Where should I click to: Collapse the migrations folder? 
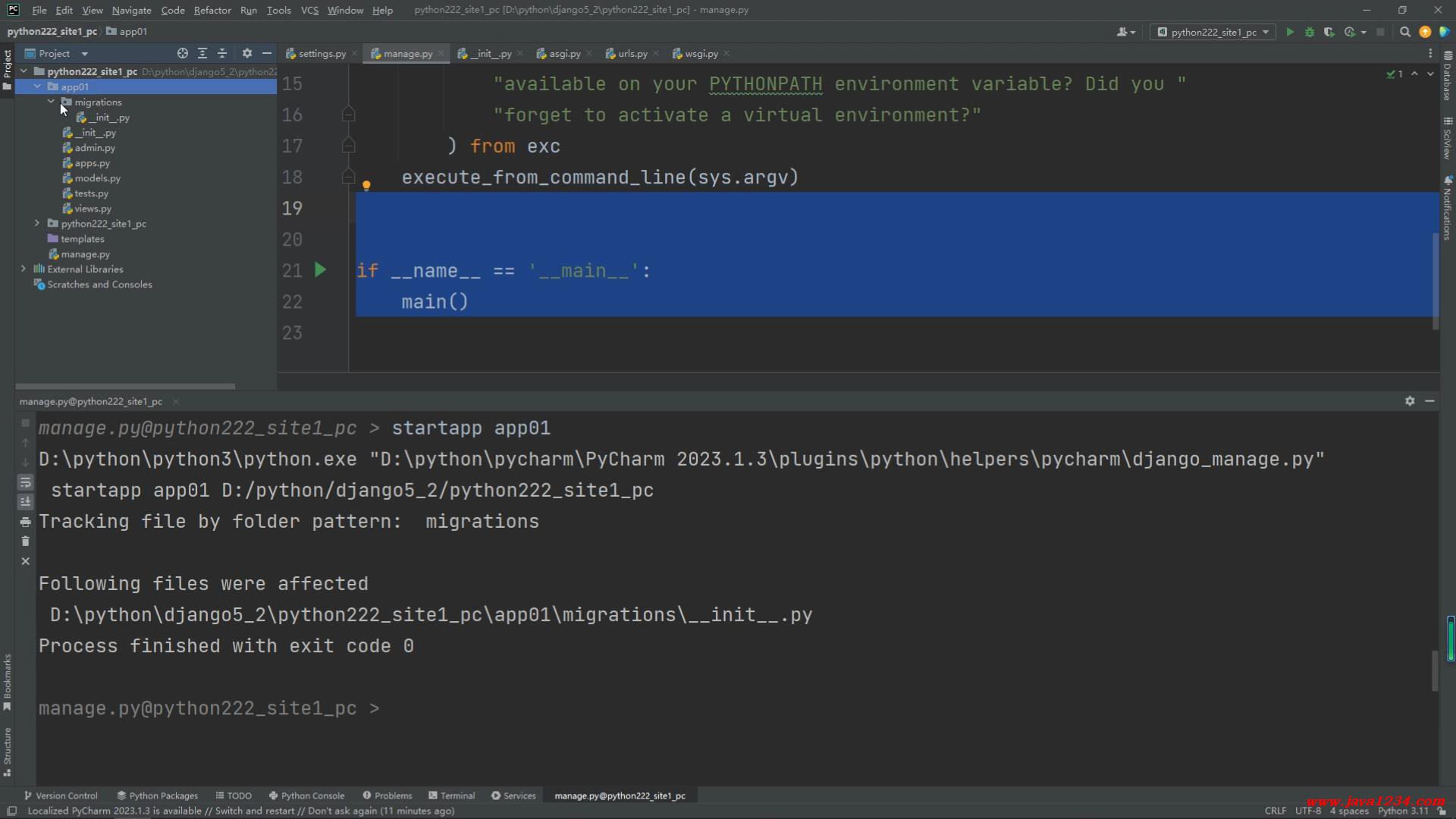point(51,102)
